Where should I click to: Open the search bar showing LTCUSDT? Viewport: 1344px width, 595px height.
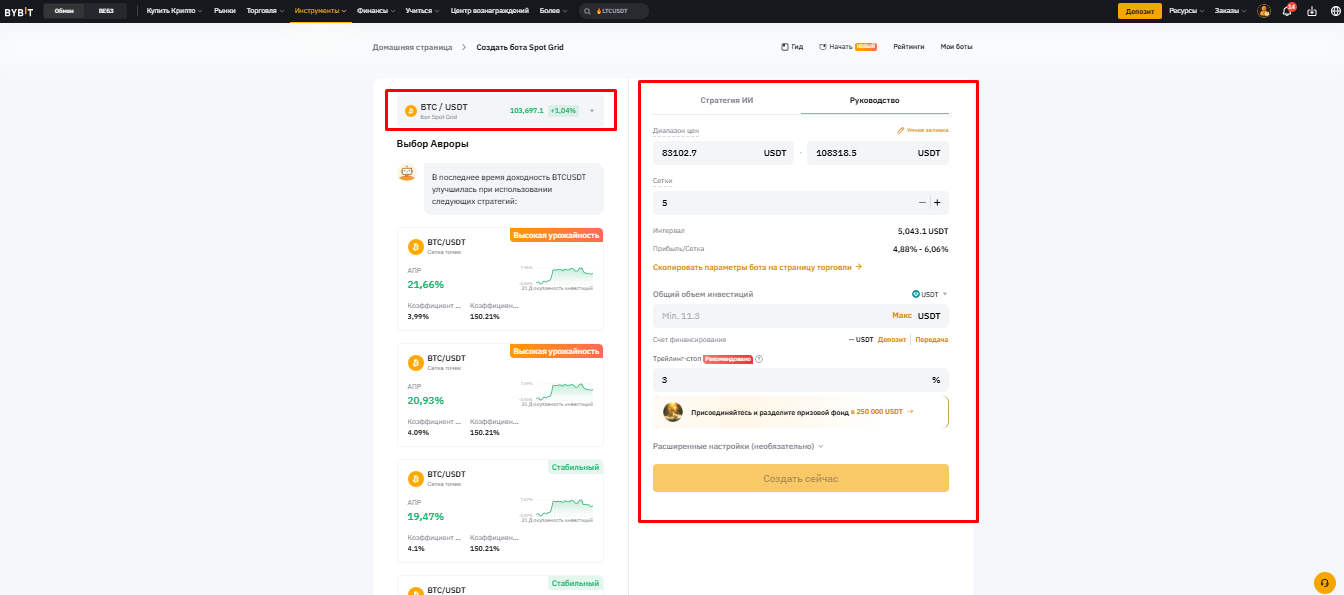tap(613, 10)
